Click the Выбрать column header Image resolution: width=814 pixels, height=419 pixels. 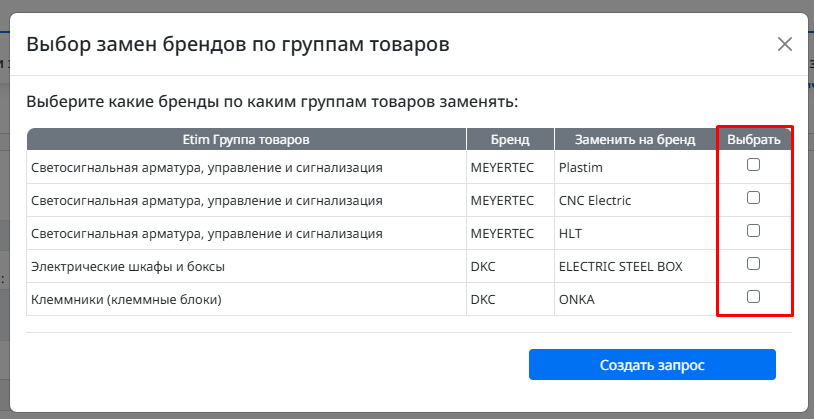pyautogui.click(x=754, y=140)
